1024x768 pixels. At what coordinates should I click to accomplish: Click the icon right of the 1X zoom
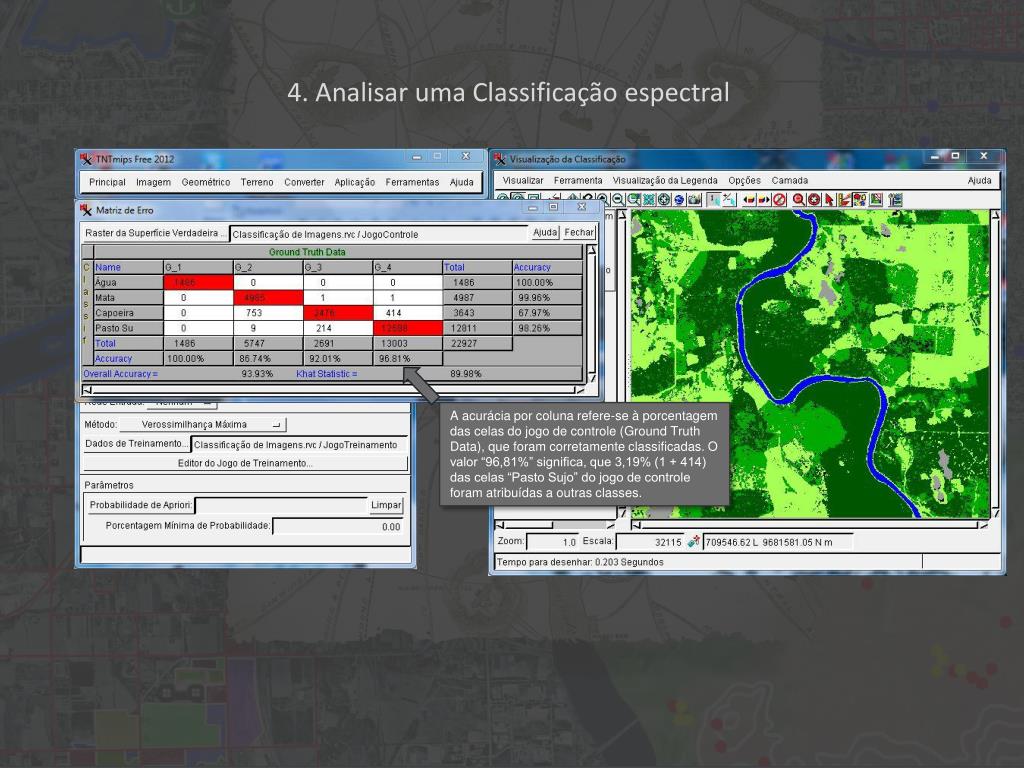point(729,200)
